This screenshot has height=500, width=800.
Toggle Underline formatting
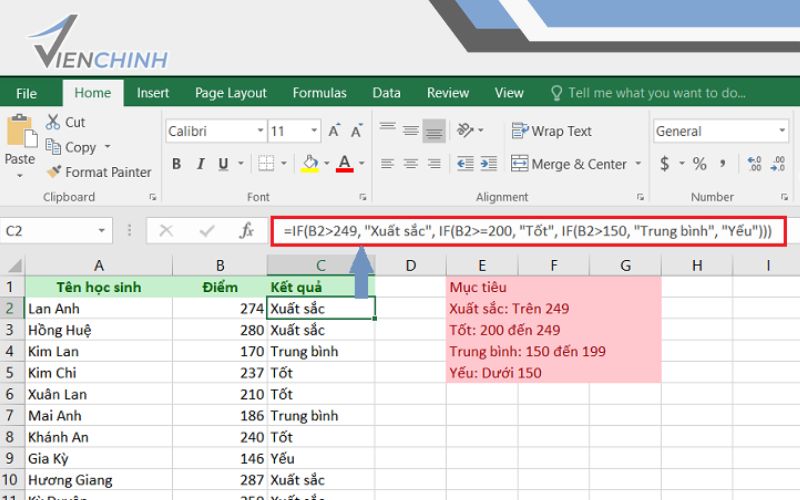point(223,164)
